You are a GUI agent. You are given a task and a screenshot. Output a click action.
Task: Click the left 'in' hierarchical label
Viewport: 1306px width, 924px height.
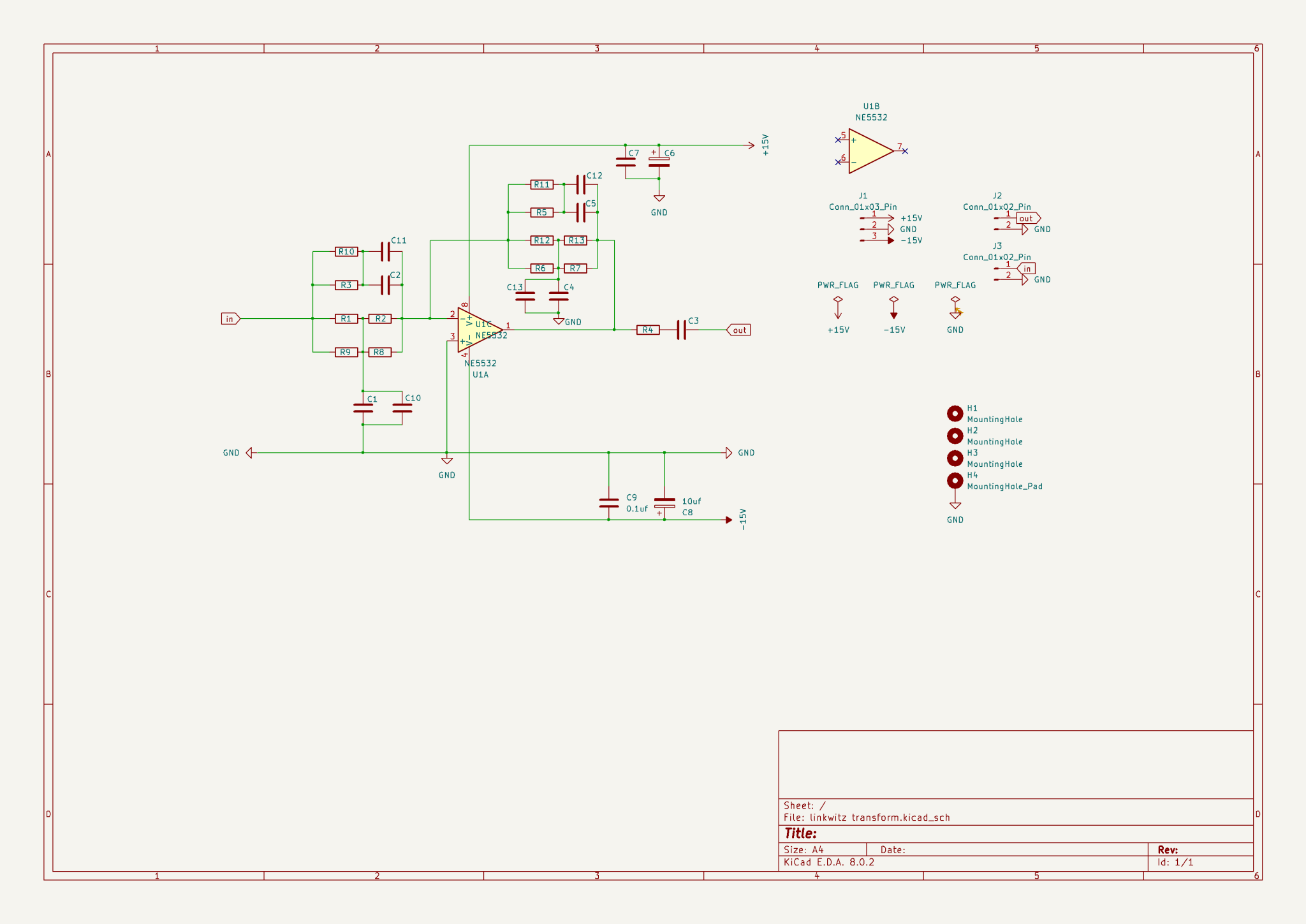230,319
